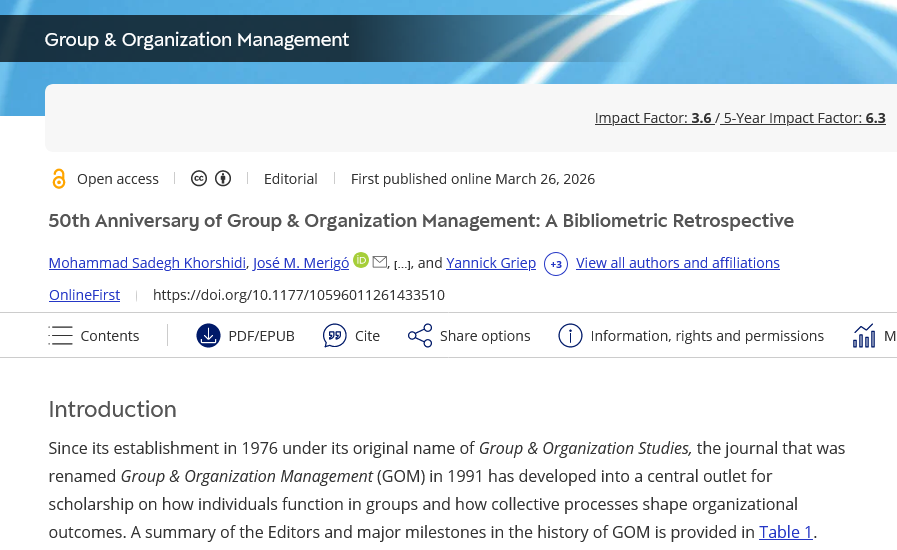This screenshot has width=897, height=550.
Task: Click the email envelope icon beside Merigó
Action: (379, 262)
